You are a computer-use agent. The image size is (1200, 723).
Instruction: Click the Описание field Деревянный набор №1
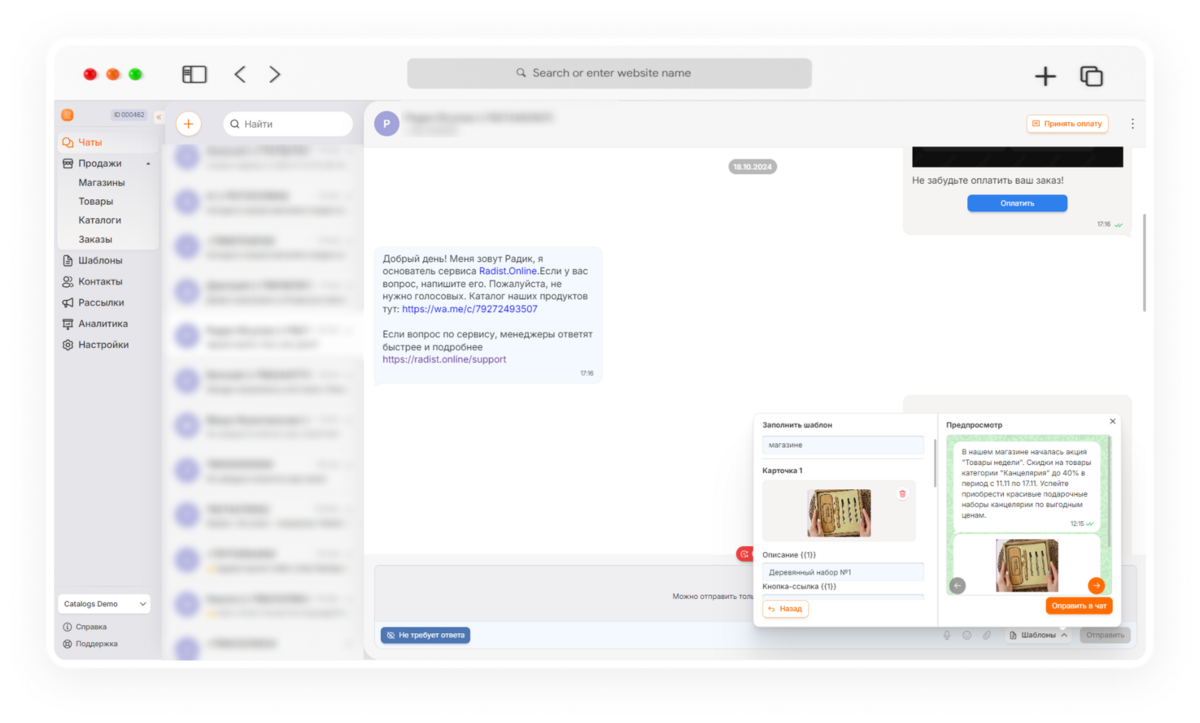843,572
